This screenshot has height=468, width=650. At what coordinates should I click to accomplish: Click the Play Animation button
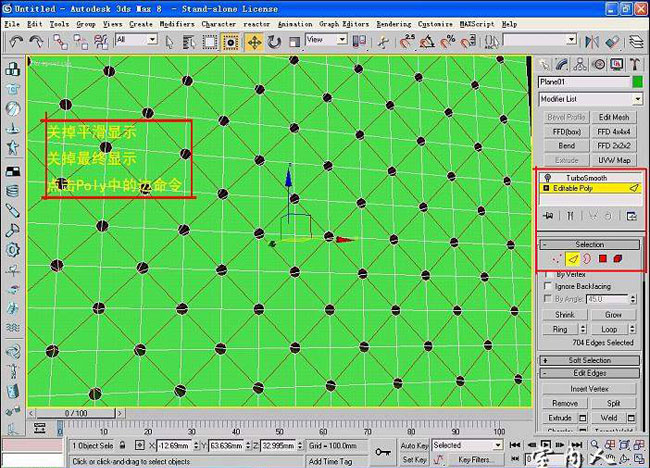tap(546, 445)
